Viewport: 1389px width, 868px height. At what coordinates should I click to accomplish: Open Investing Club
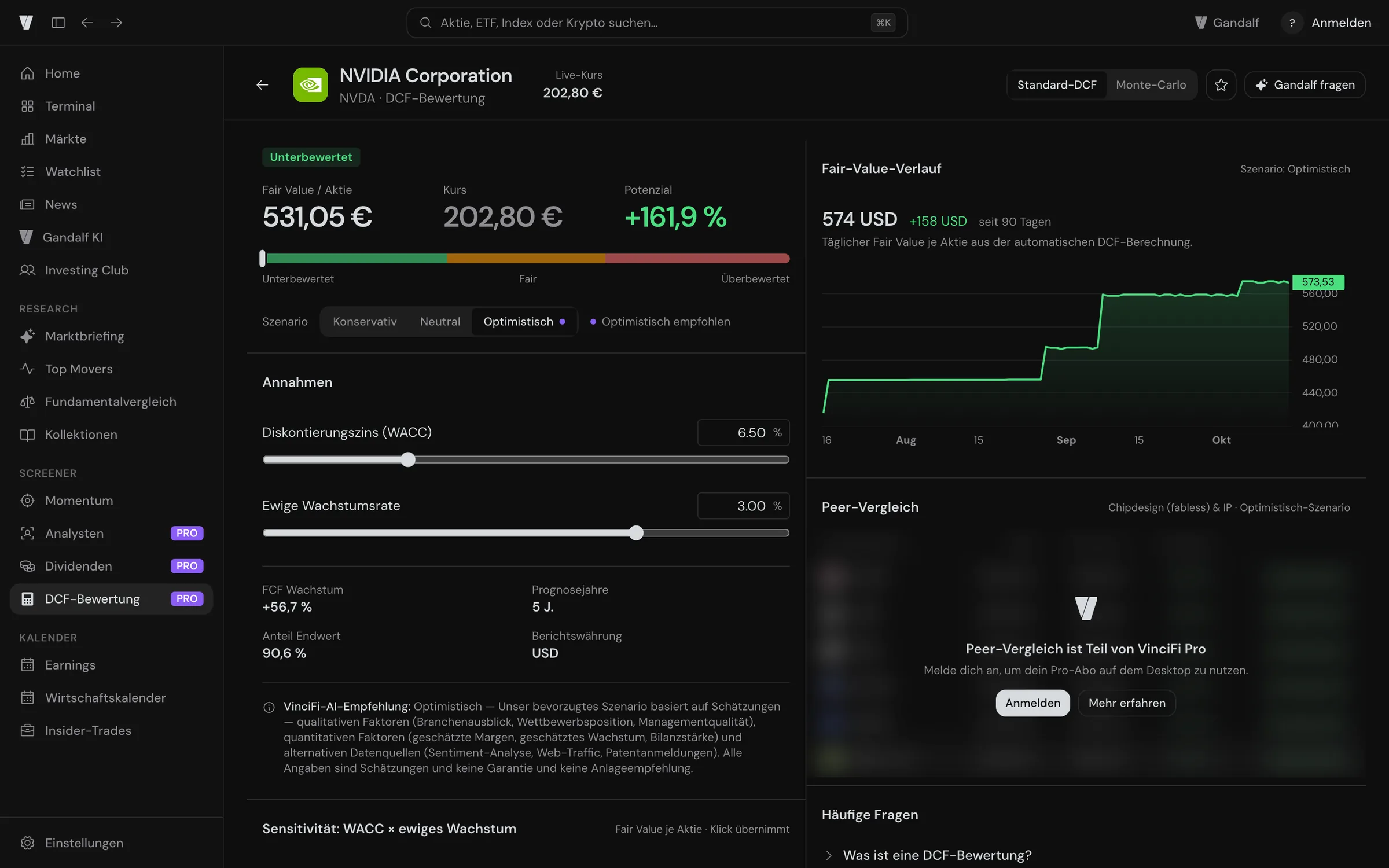[111, 270]
